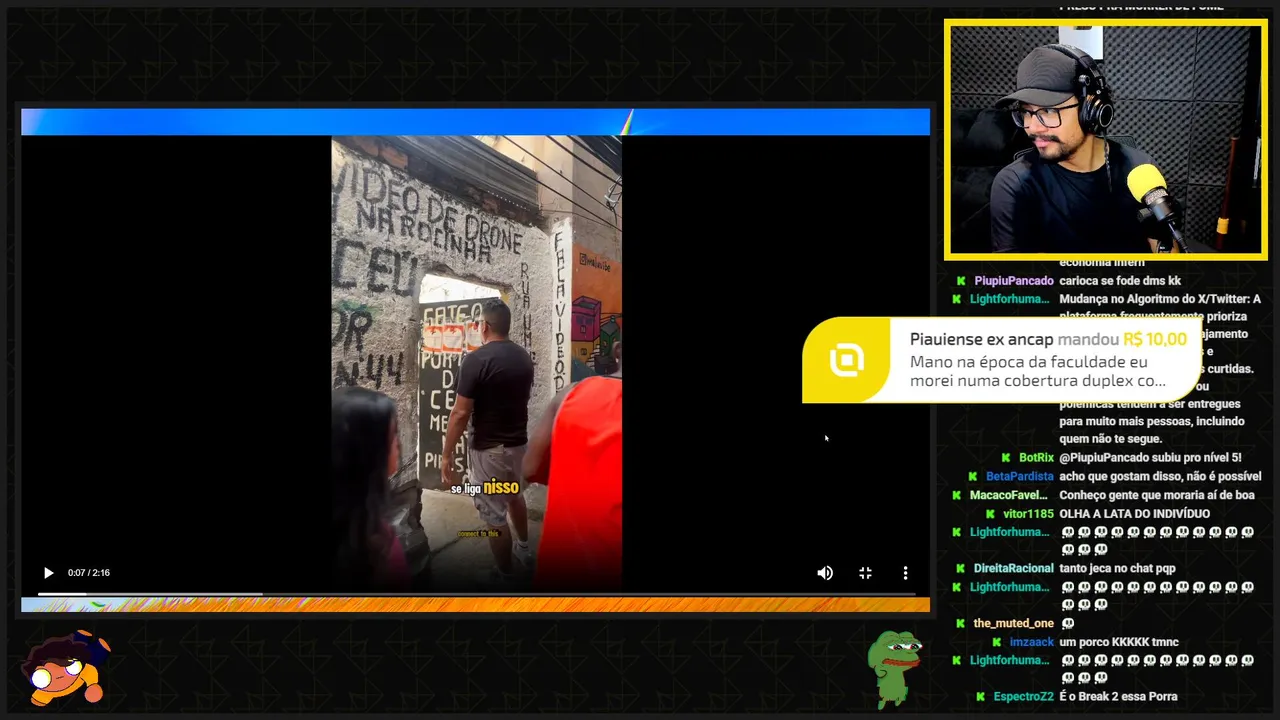Click the skull emoji in the_muted_one's message
Viewport: 1280px width, 720px height.
point(1067,624)
